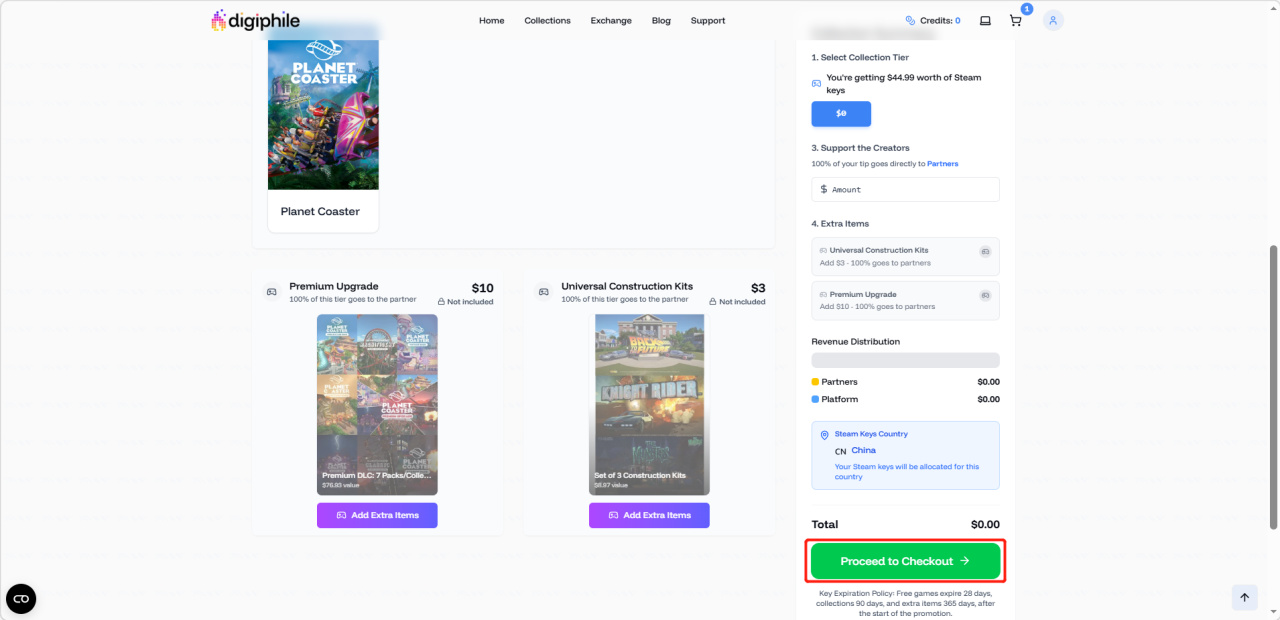Open the Premium DLC packs image
The width and height of the screenshot is (1280, 620).
377,404
